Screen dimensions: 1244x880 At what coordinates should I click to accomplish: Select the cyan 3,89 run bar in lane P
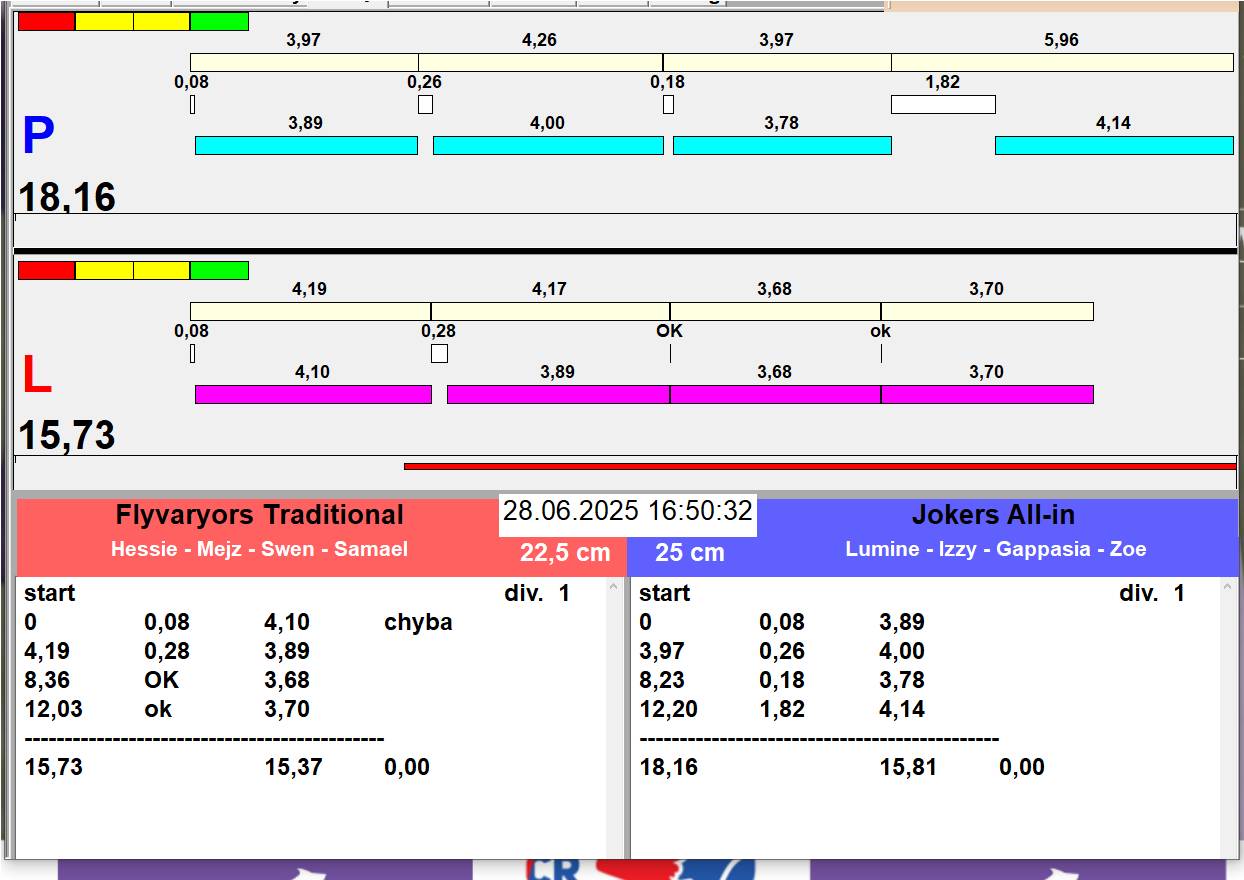click(306, 145)
